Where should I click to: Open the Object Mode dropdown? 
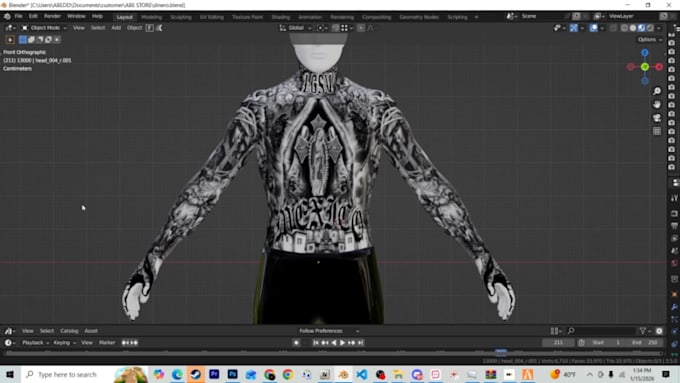click(44, 28)
